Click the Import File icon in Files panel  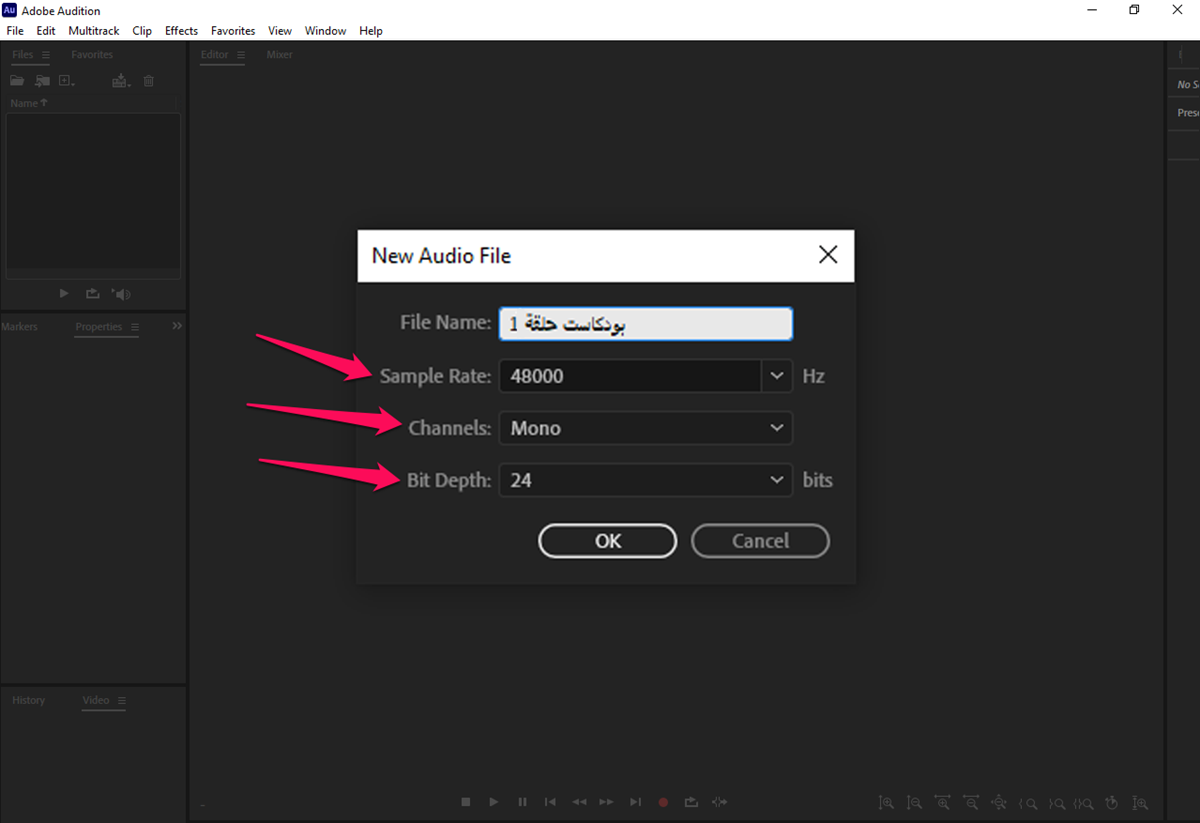coord(42,81)
